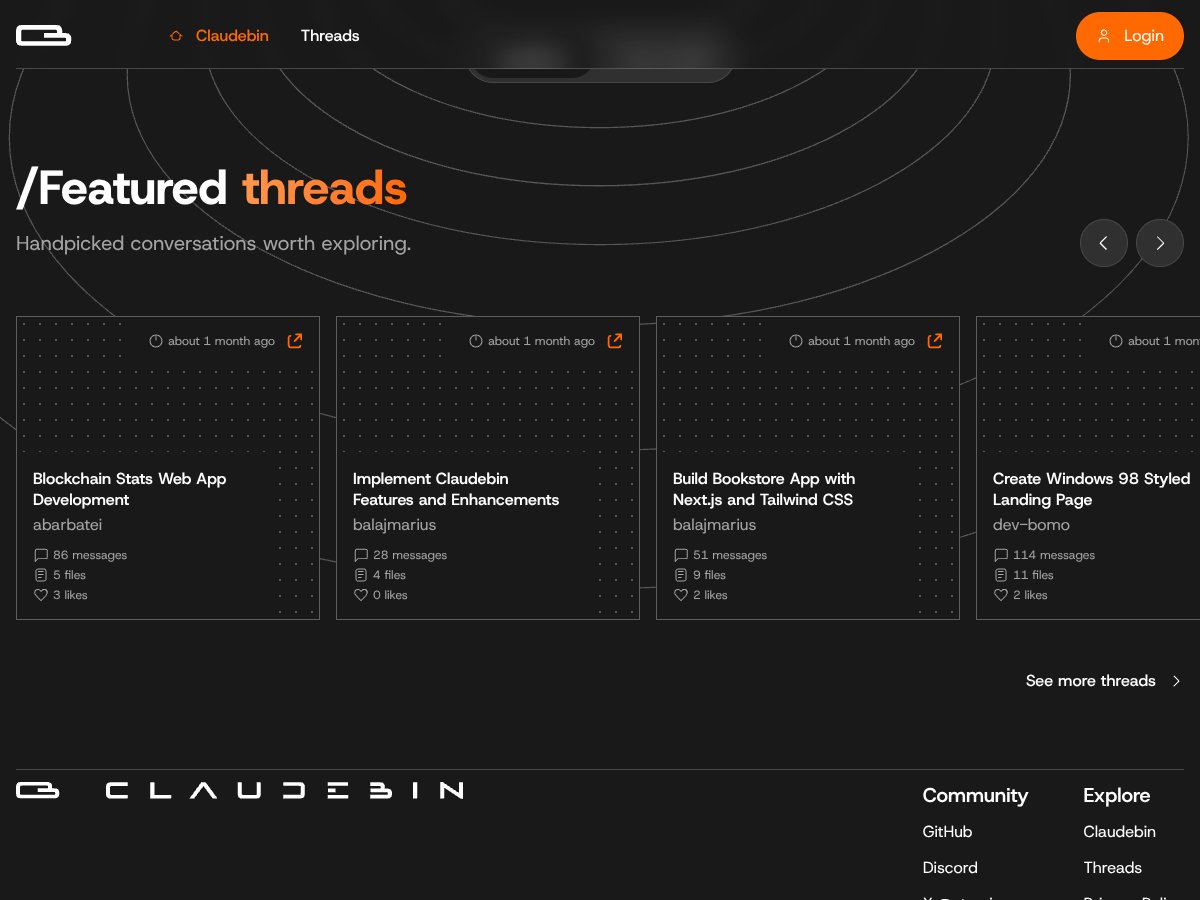Open the Discord footer link

pos(950,868)
